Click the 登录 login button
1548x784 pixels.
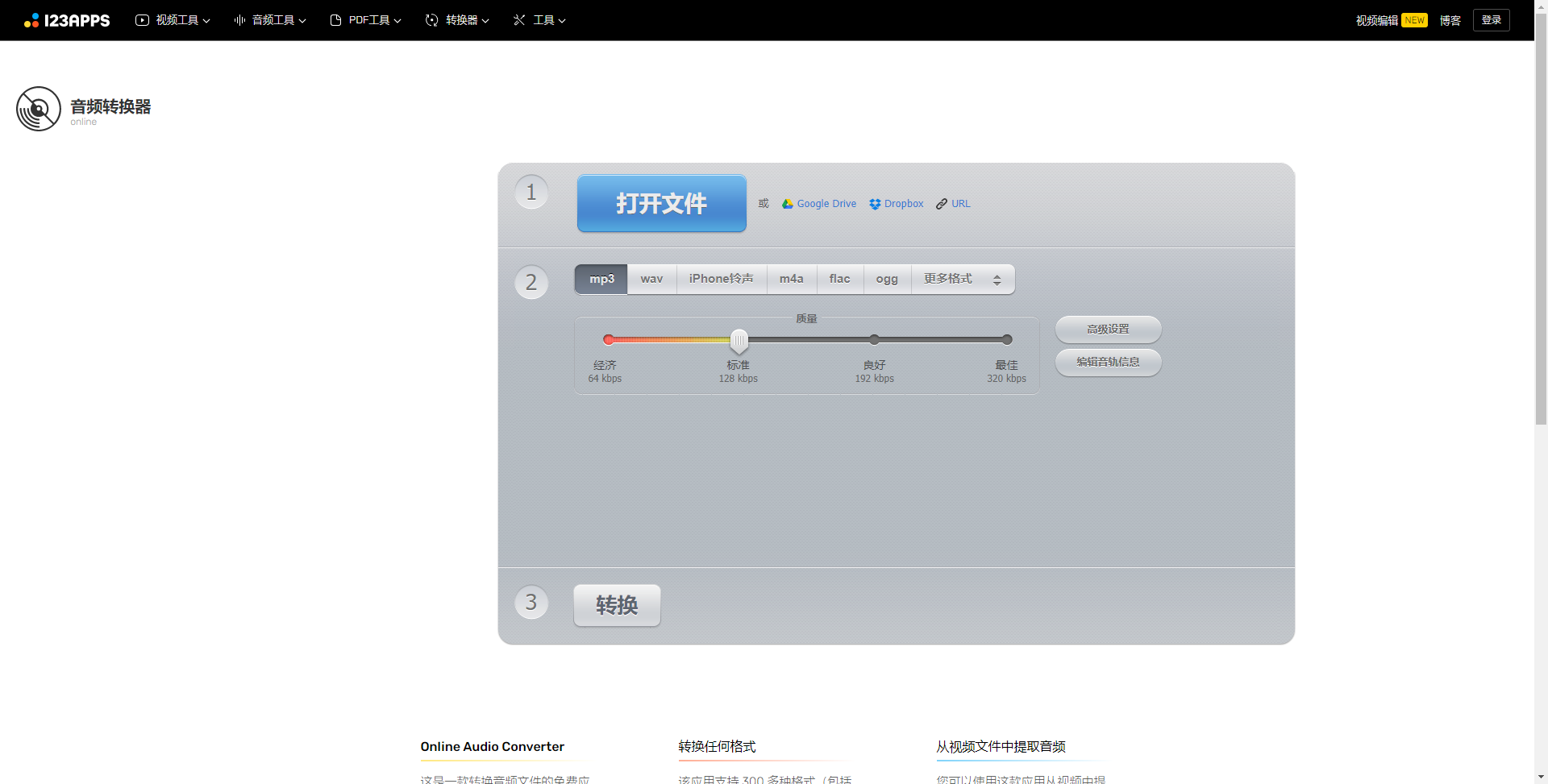pos(1492,20)
